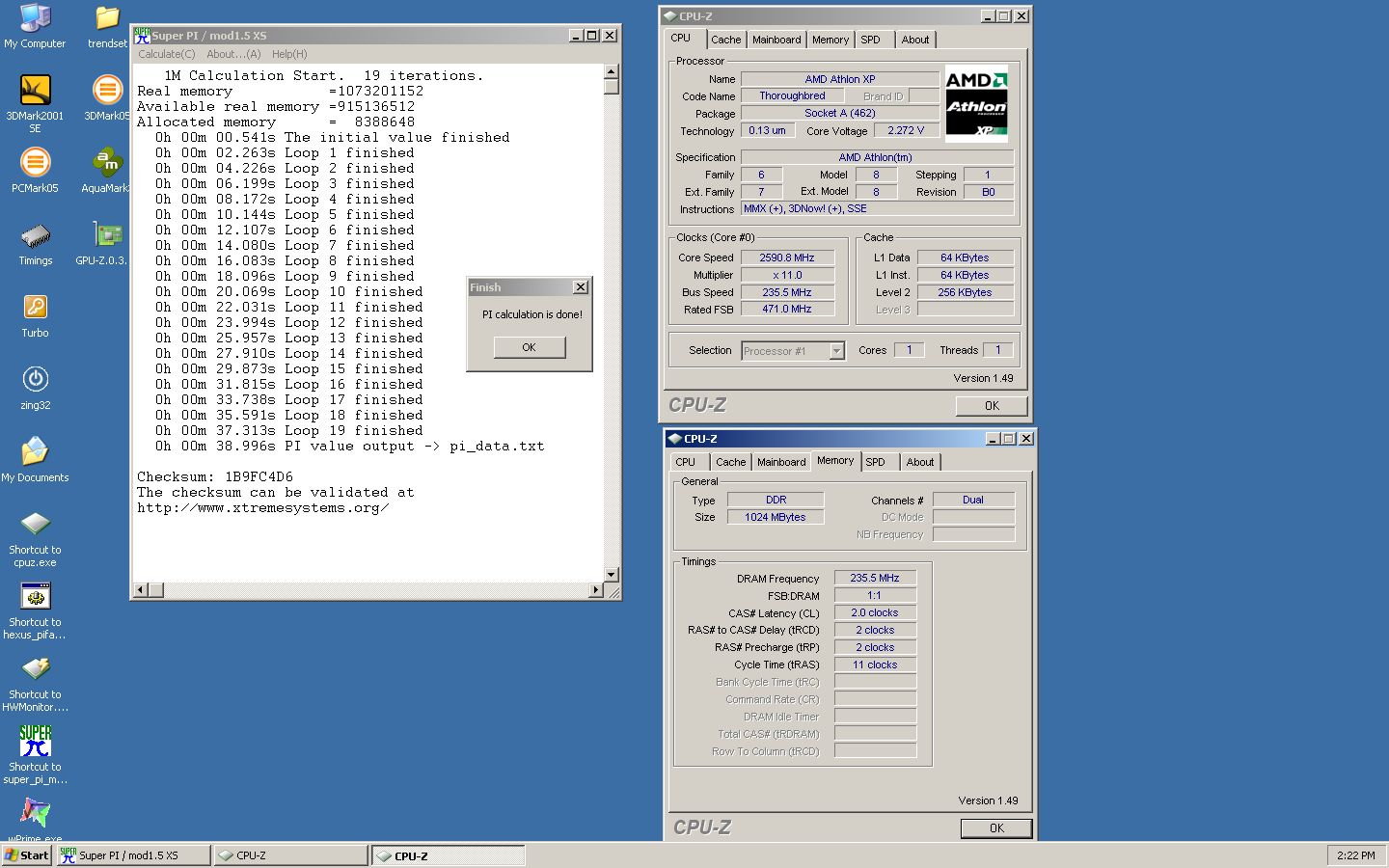1389x868 pixels.
Task: Open My Documents desktop icon
Action: pyautogui.click(x=35, y=459)
